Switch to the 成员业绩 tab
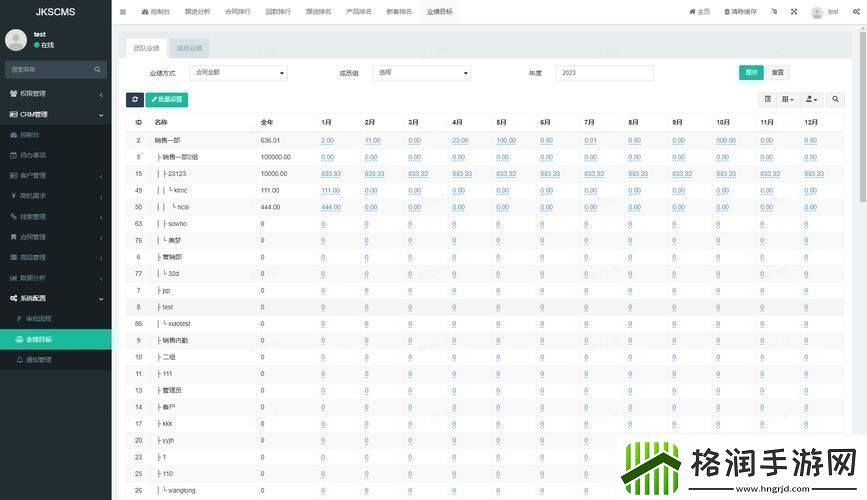The height and width of the screenshot is (500, 867). [188, 48]
